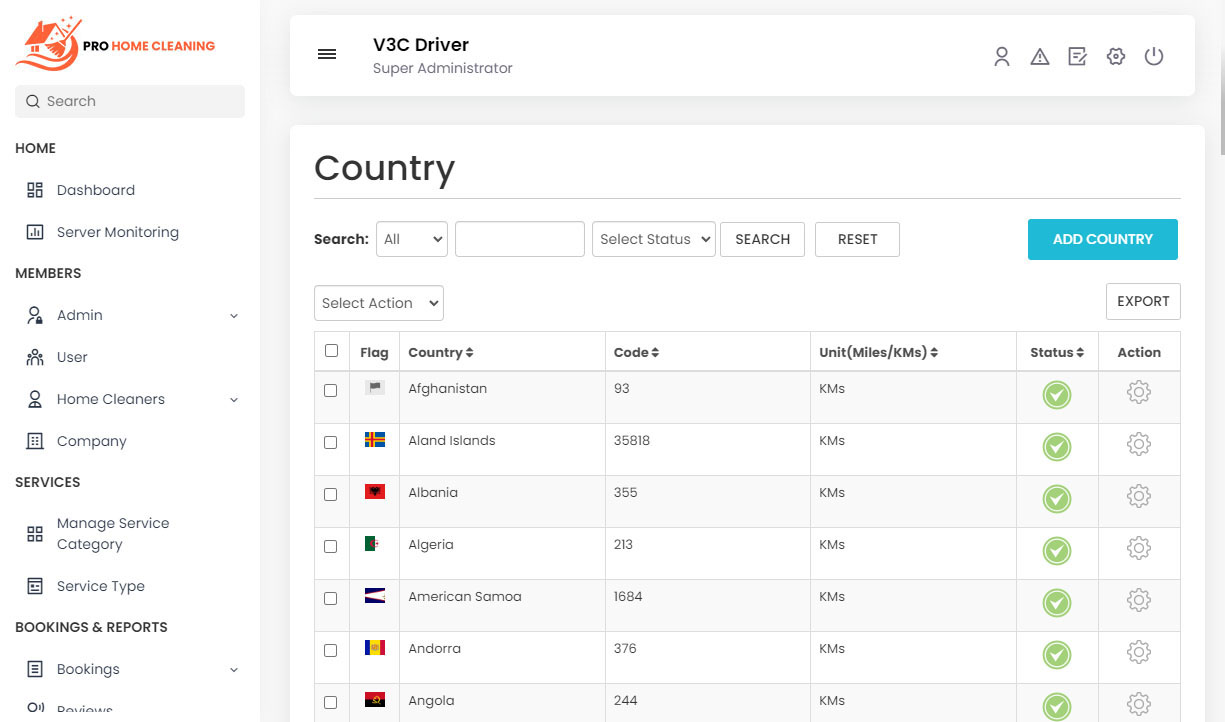1225x722 pixels.
Task: Click the search keyword text field
Action: point(519,240)
